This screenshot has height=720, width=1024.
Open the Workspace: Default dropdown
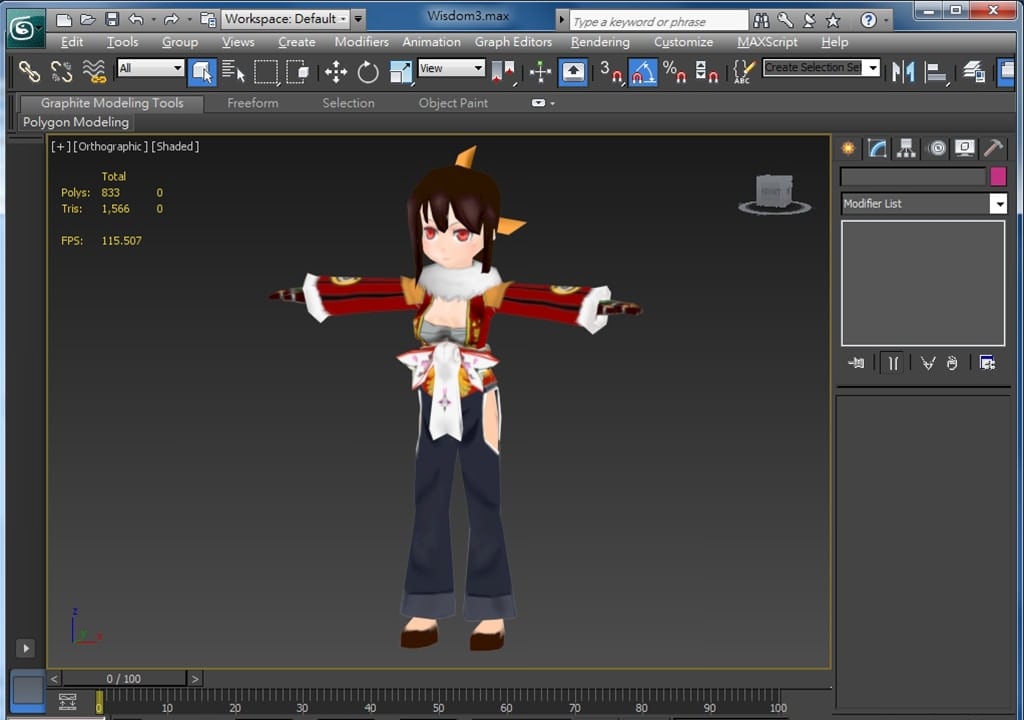tap(285, 18)
